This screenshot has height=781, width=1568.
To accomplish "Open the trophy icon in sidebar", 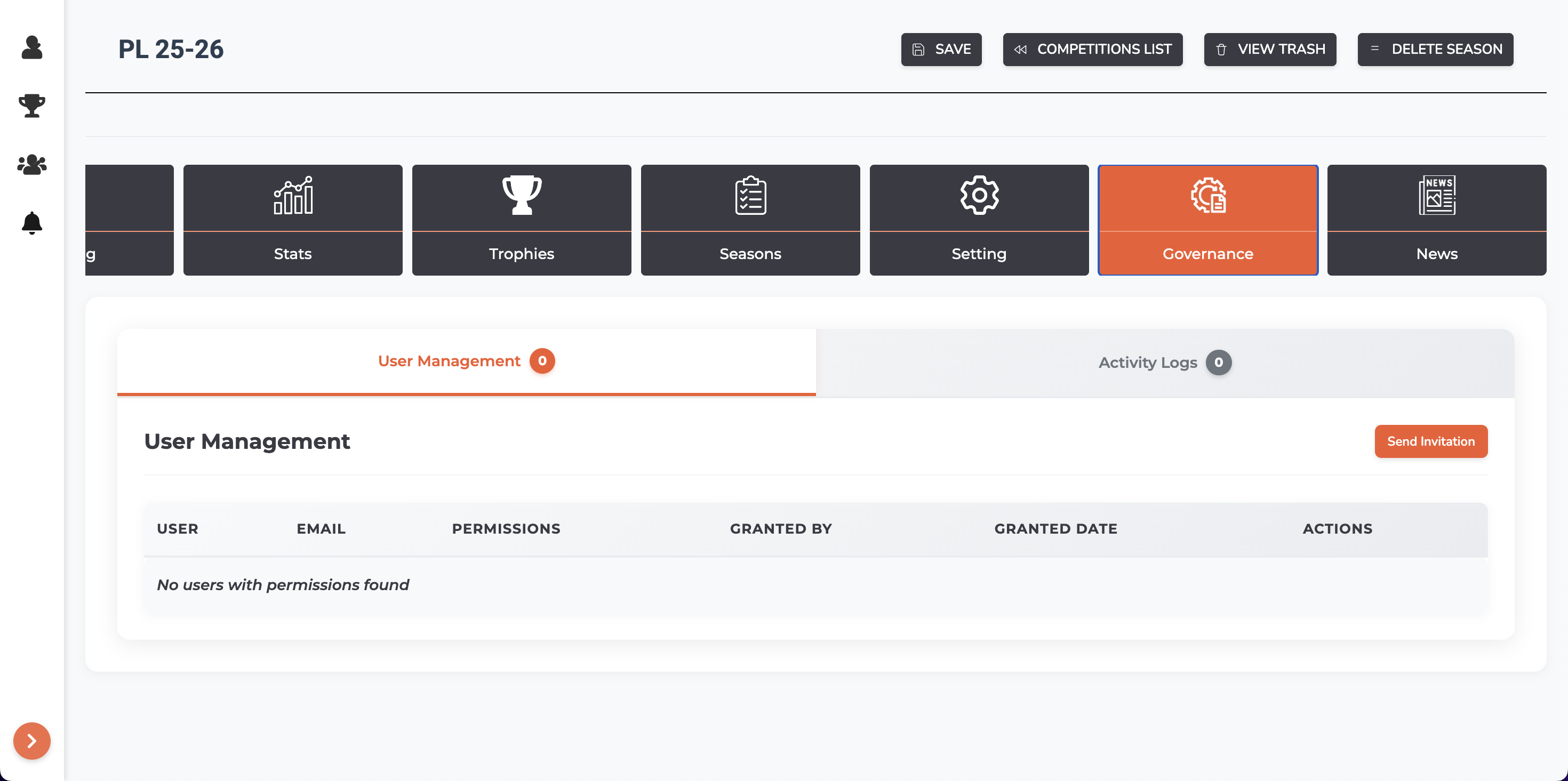I will pyautogui.click(x=31, y=106).
